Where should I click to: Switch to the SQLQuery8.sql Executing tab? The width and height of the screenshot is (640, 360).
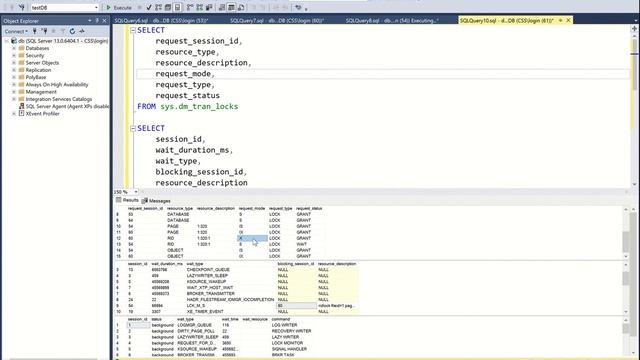[x=392, y=20]
